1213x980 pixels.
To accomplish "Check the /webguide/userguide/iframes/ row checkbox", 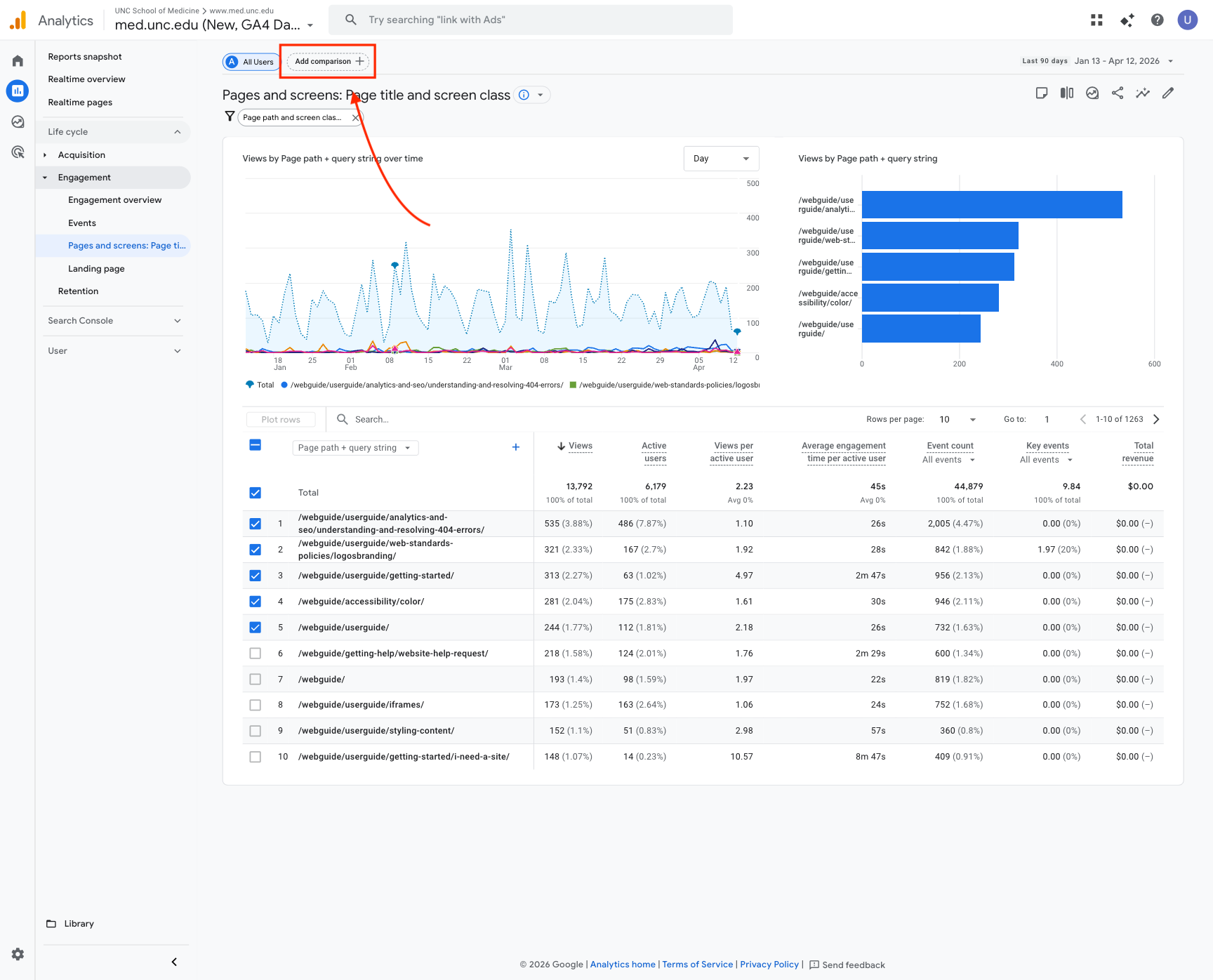I will tap(256, 705).
